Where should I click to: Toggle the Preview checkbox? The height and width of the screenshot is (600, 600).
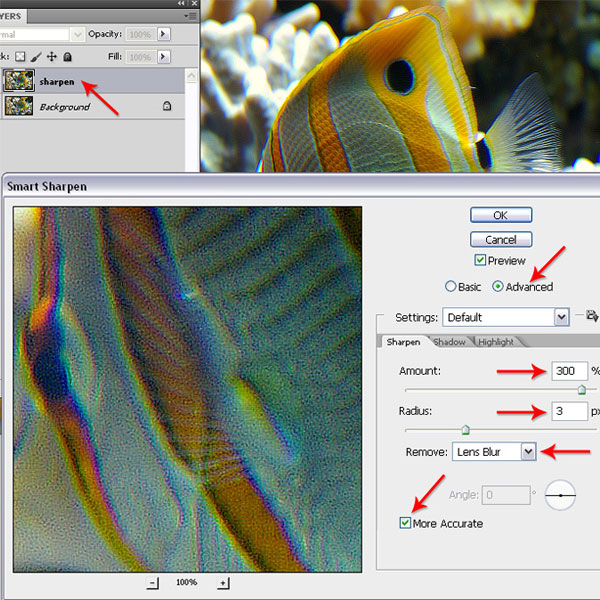pos(480,260)
